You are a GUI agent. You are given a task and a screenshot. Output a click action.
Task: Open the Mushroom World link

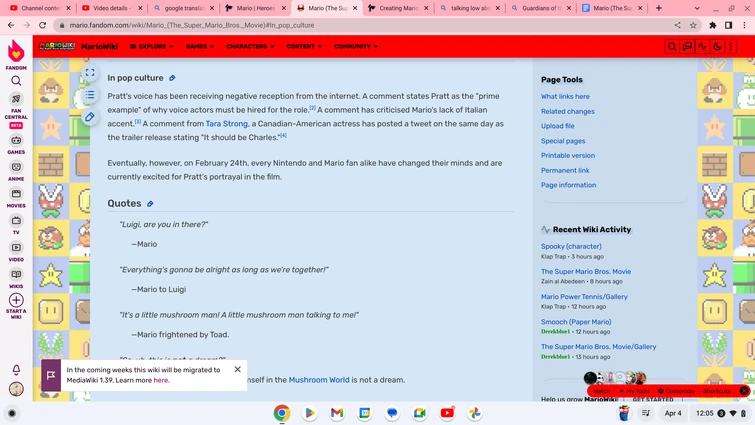pos(319,380)
